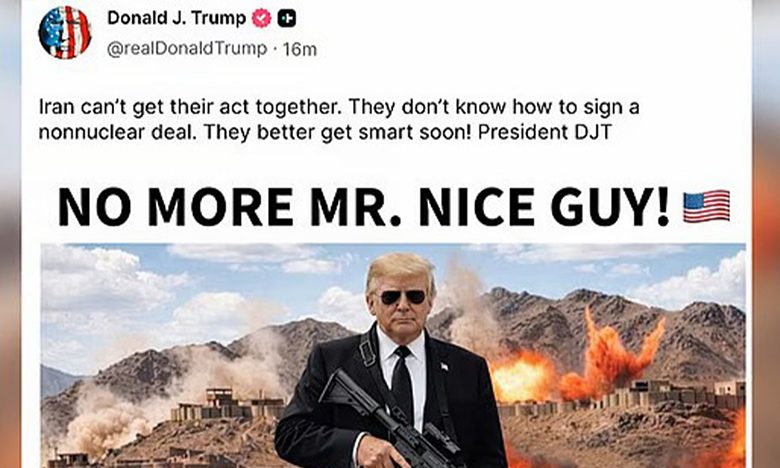Click the NO MORE MR. NICE GUY! headline
This screenshot has width=780, height=468.
[x=364, y=207]
